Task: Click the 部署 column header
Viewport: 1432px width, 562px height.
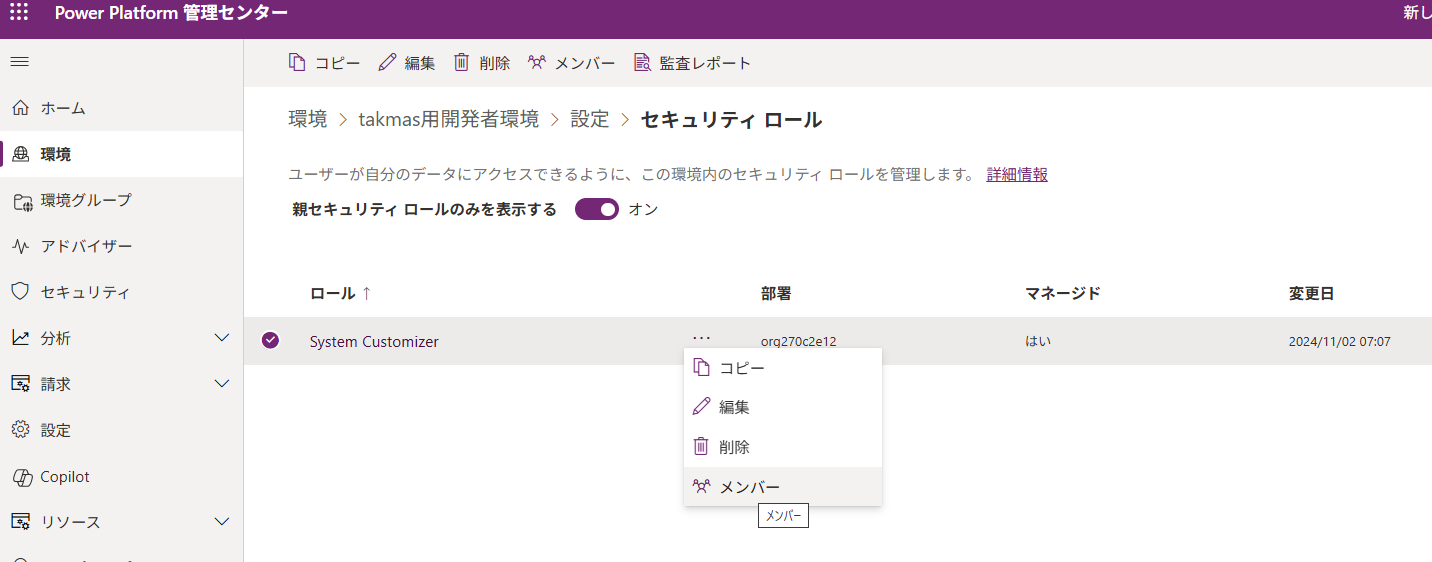Action: 776,293
